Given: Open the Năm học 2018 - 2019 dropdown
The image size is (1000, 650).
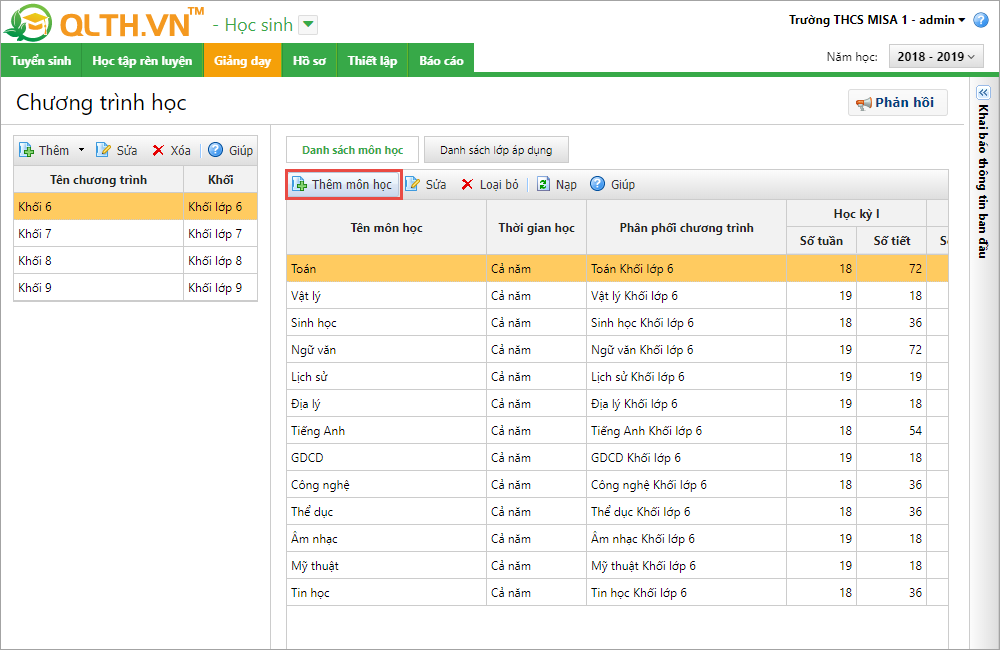Looking at the screenshot, I should 937,57.
